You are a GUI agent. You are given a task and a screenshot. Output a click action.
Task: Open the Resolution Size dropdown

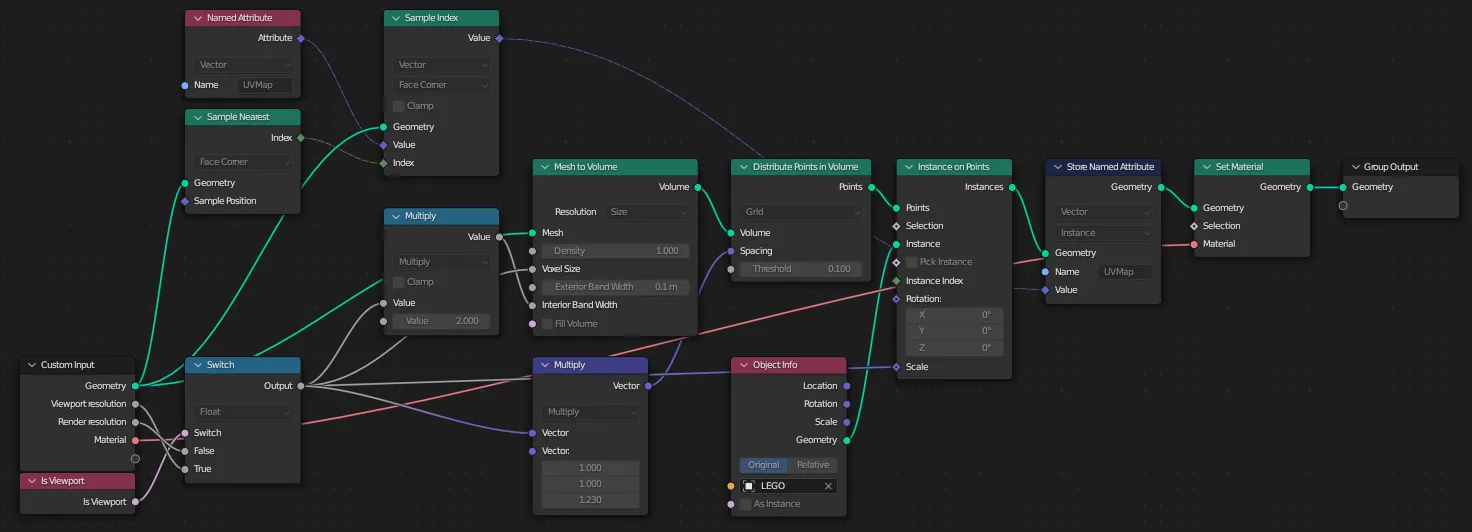tap(648, 212)
